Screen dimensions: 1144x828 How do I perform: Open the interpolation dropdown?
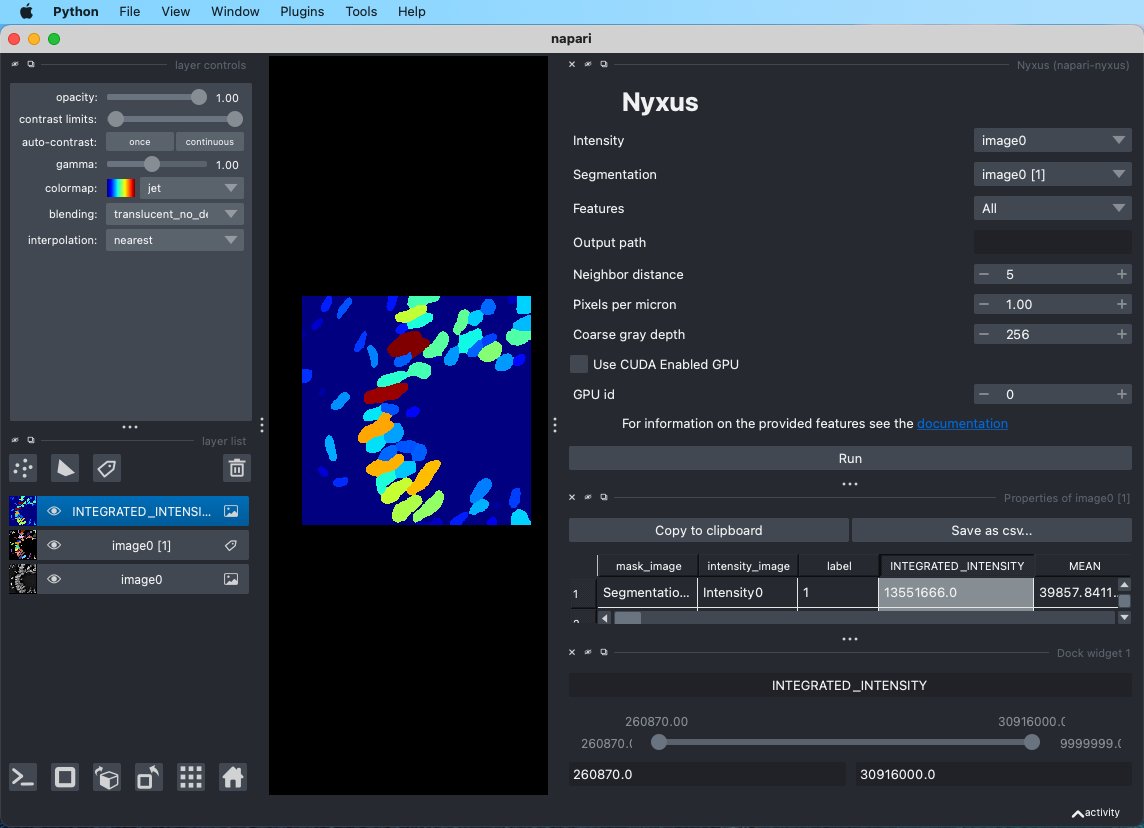[174, 240]
